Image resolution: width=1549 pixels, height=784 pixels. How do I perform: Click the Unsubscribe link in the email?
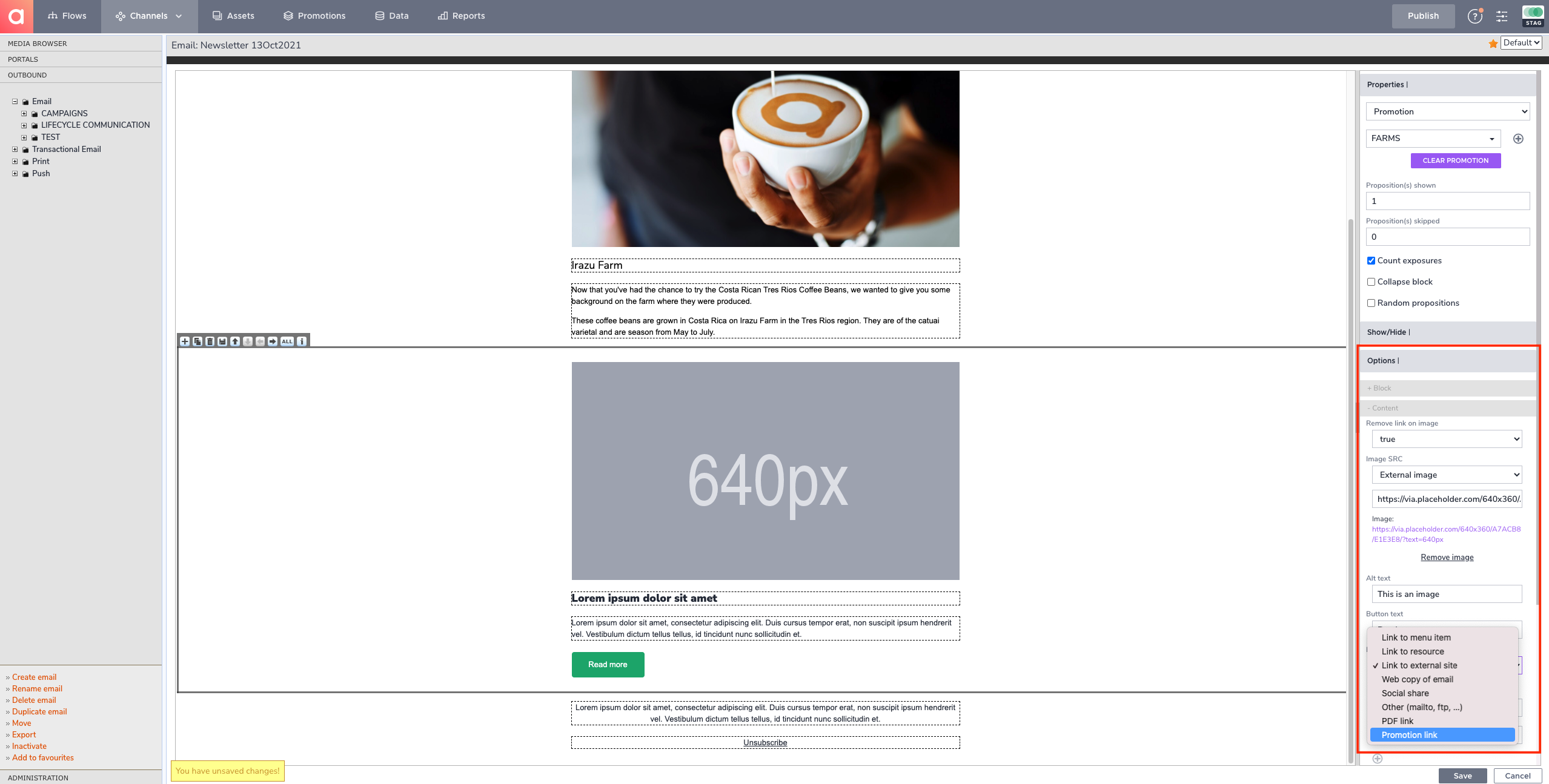(x=765, y=743)
